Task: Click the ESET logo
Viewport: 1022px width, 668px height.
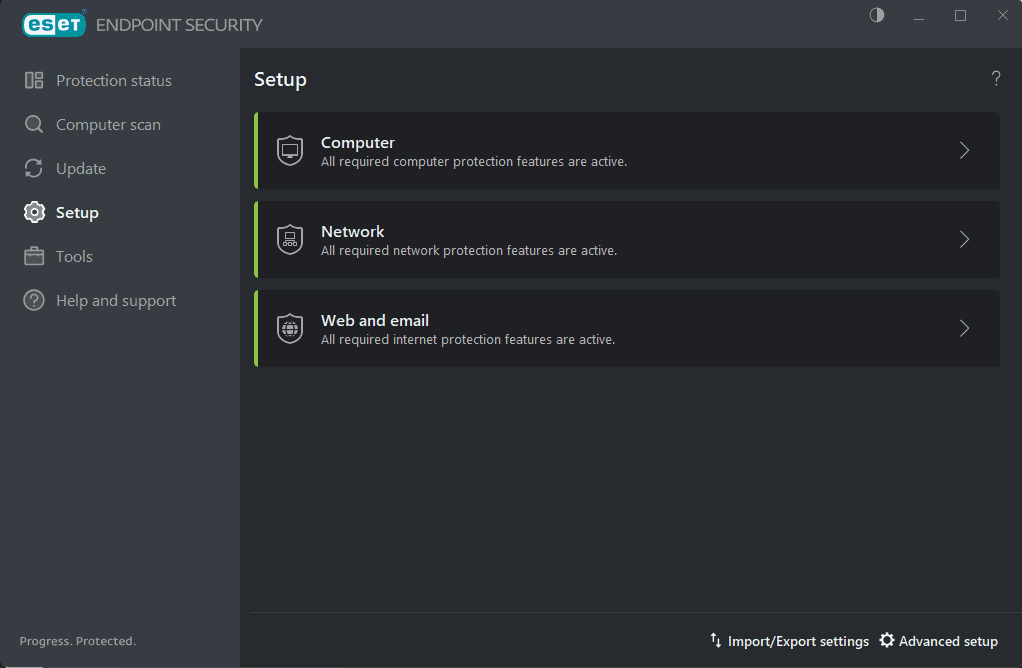Action: tap(54, 25)
